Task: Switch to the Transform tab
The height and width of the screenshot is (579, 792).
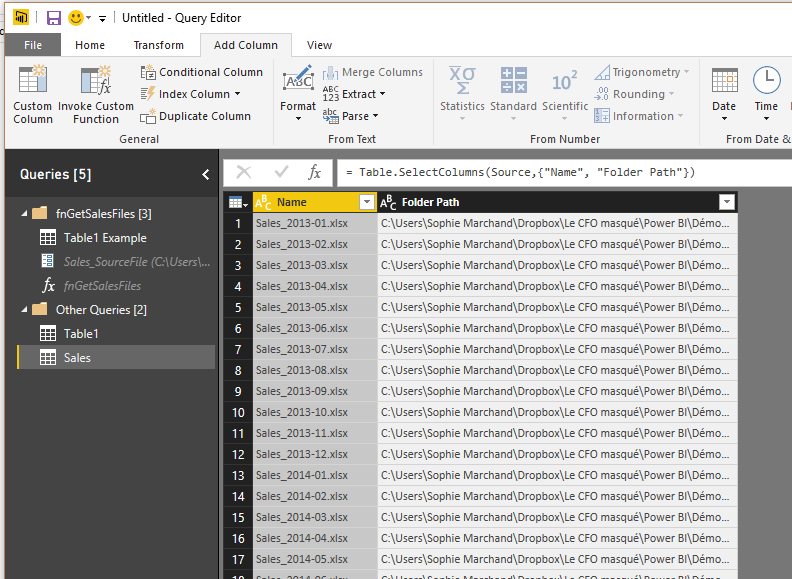Action: (x=158, y=45)
